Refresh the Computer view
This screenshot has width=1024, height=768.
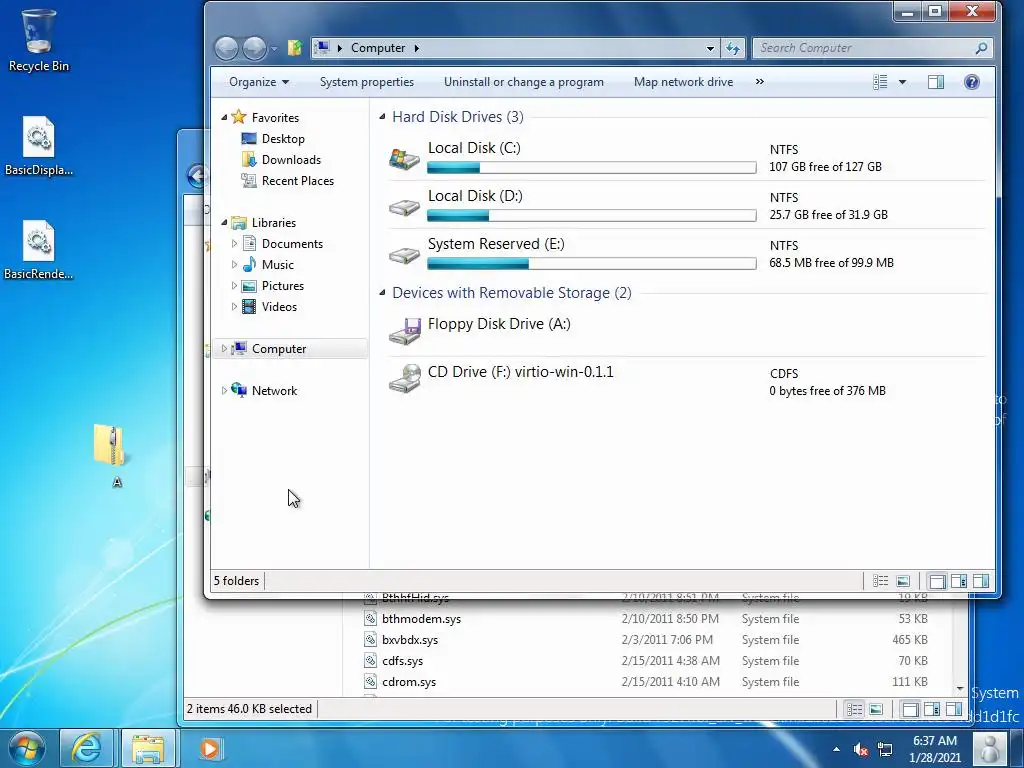click(733, 48)
